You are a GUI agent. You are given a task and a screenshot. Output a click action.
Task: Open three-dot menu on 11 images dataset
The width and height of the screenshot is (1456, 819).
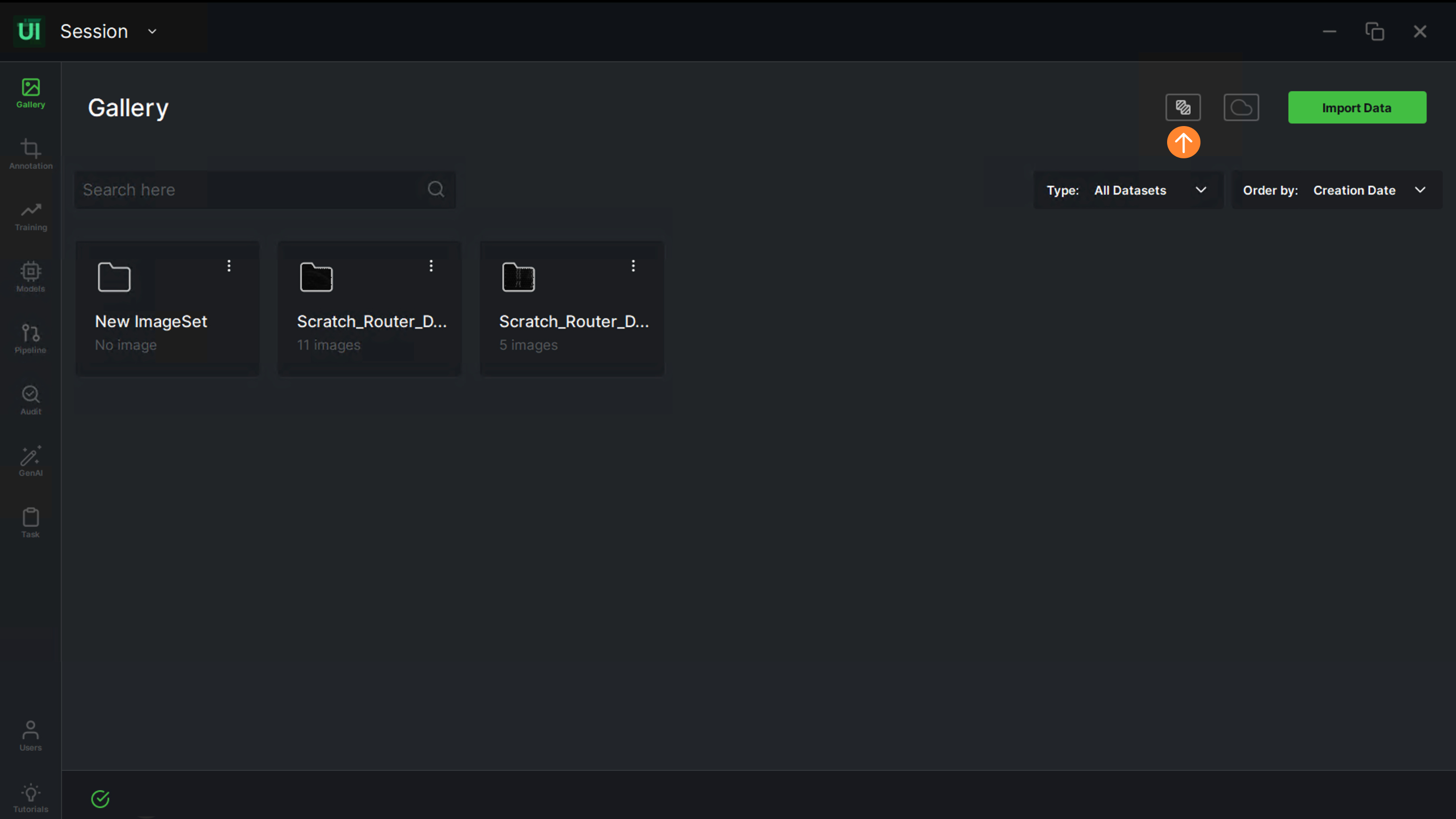pos(431,266)
